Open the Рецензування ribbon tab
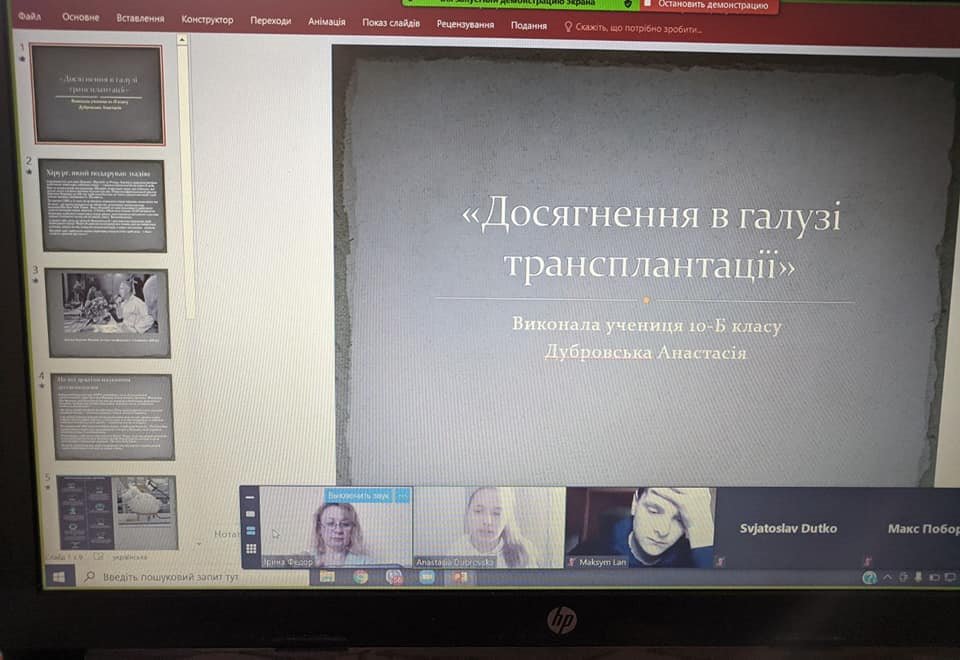Viewport: 960px width, 660px height. point(465,24)
